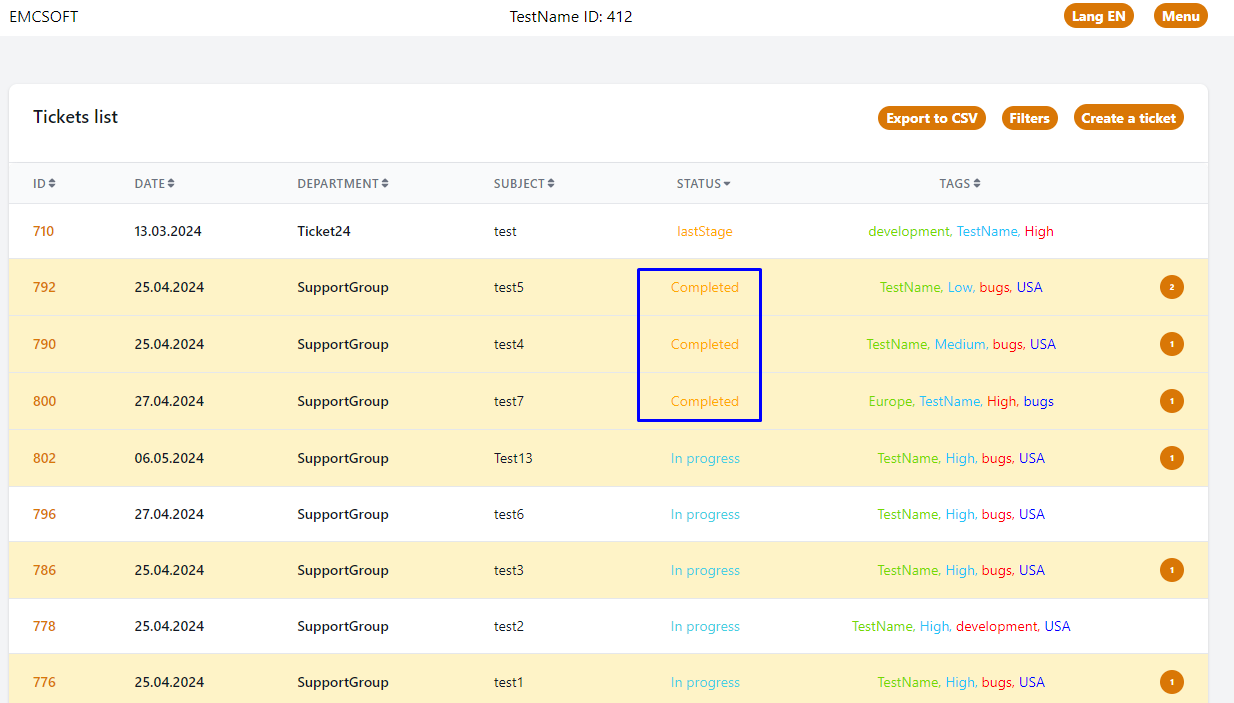
Task: Sort tickets by Date column
Action: tap(154, 184)
